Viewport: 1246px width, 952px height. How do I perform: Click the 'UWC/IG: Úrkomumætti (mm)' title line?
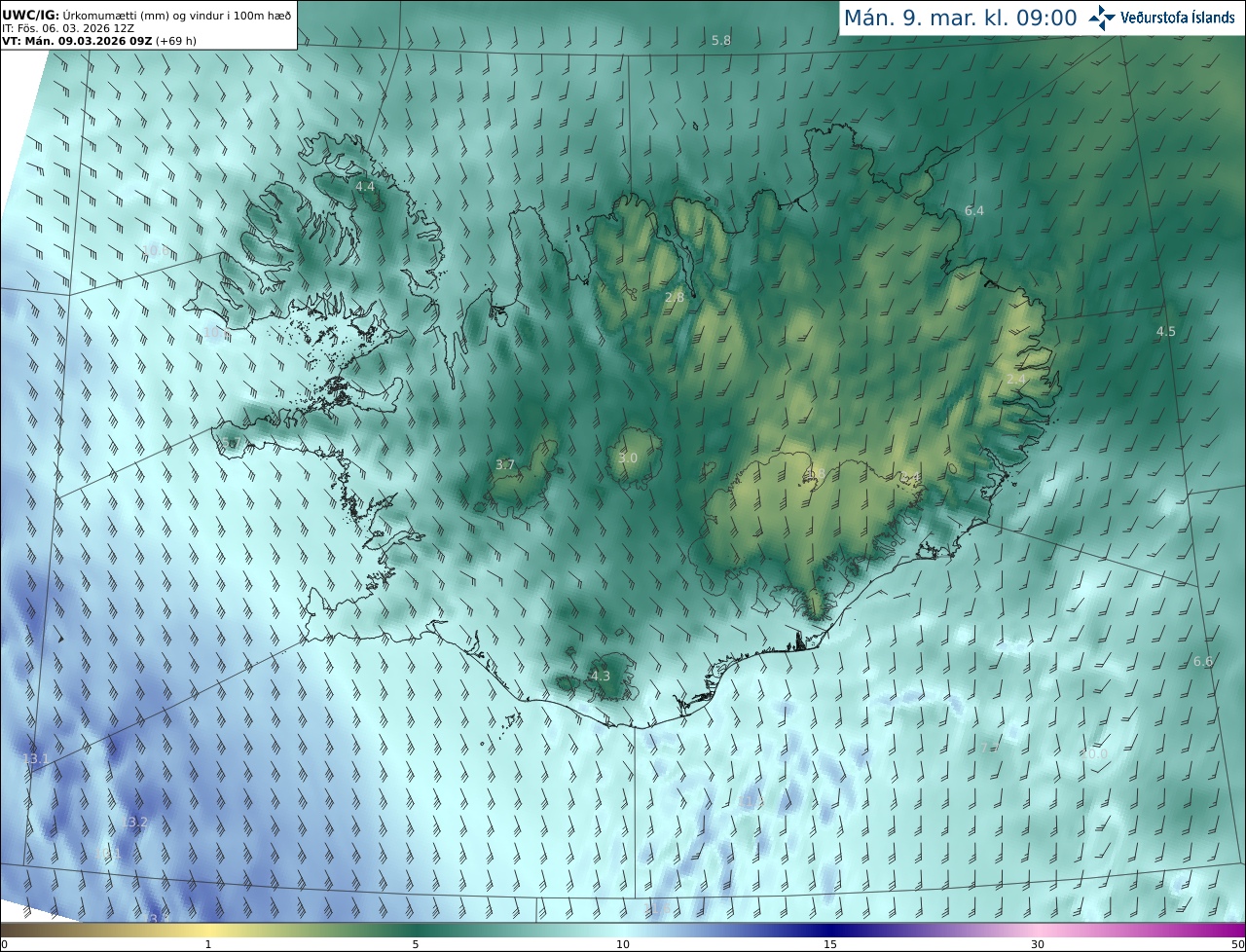(x=146, y=15)
